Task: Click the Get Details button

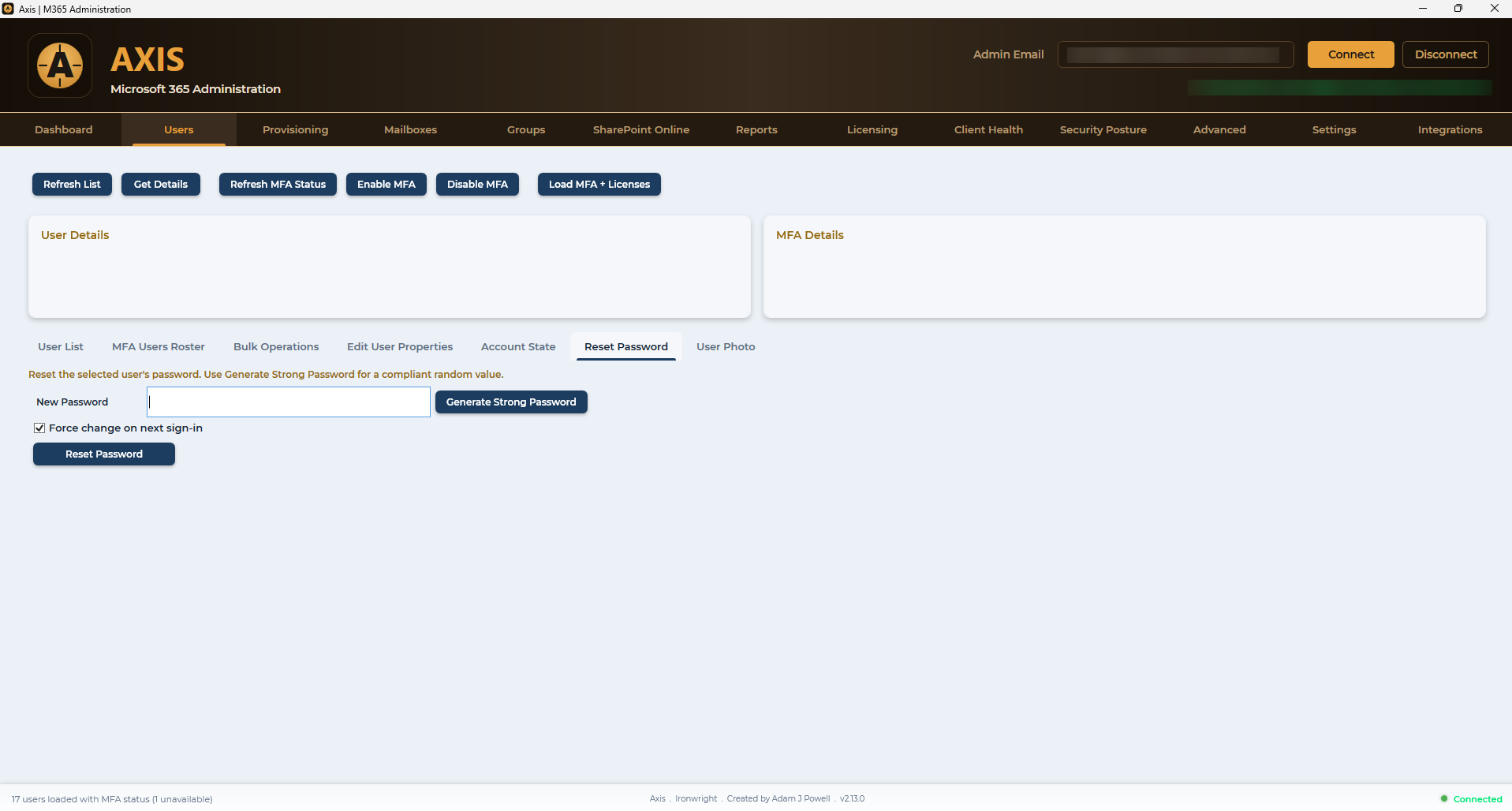Action: coord(161,184)
